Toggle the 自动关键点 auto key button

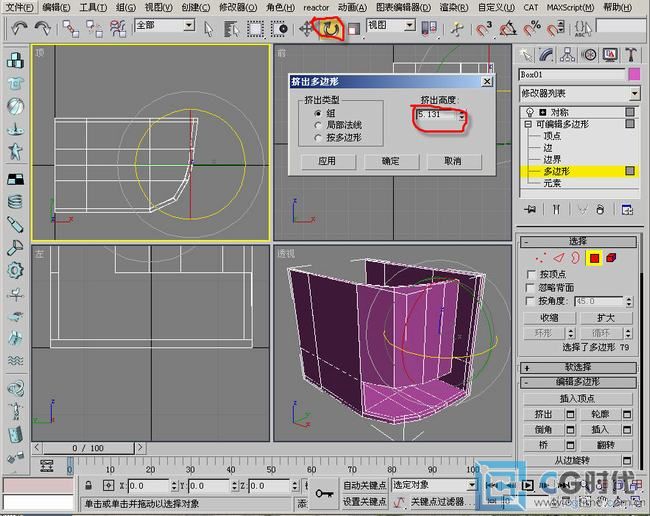pyautogui.click(x=364, y=485)
